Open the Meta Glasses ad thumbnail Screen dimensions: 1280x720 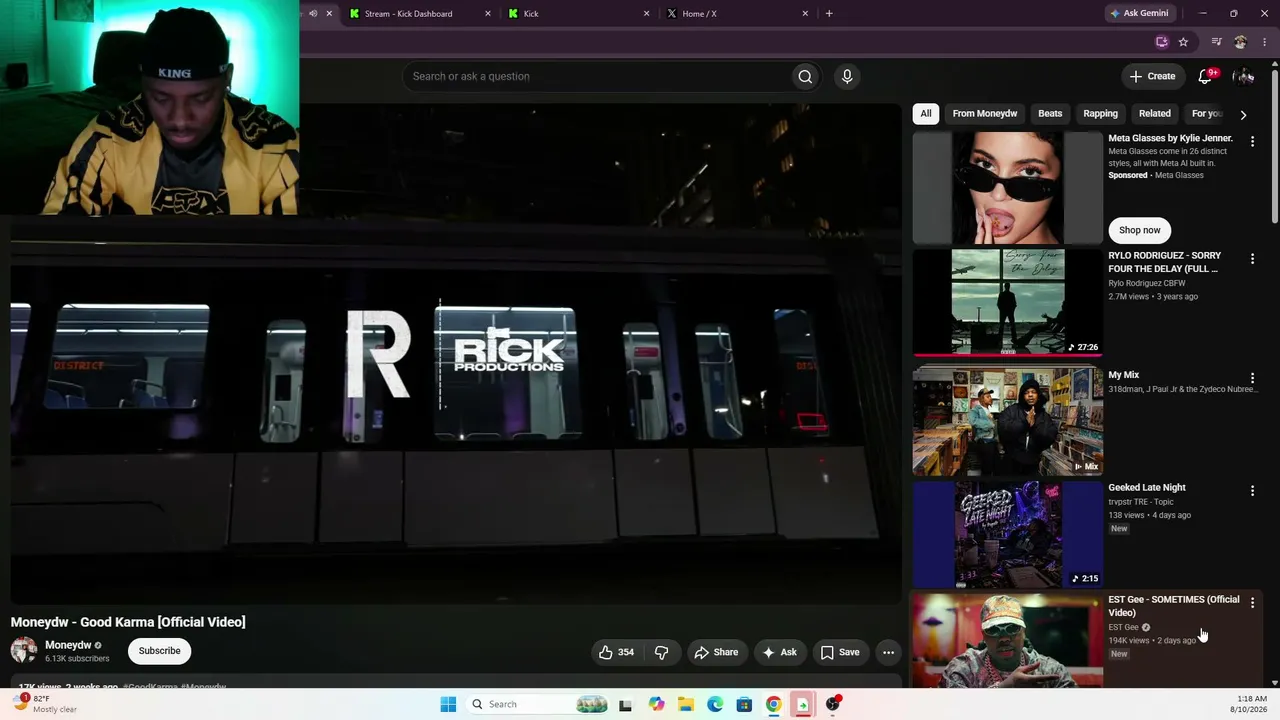coord(1007,187)
